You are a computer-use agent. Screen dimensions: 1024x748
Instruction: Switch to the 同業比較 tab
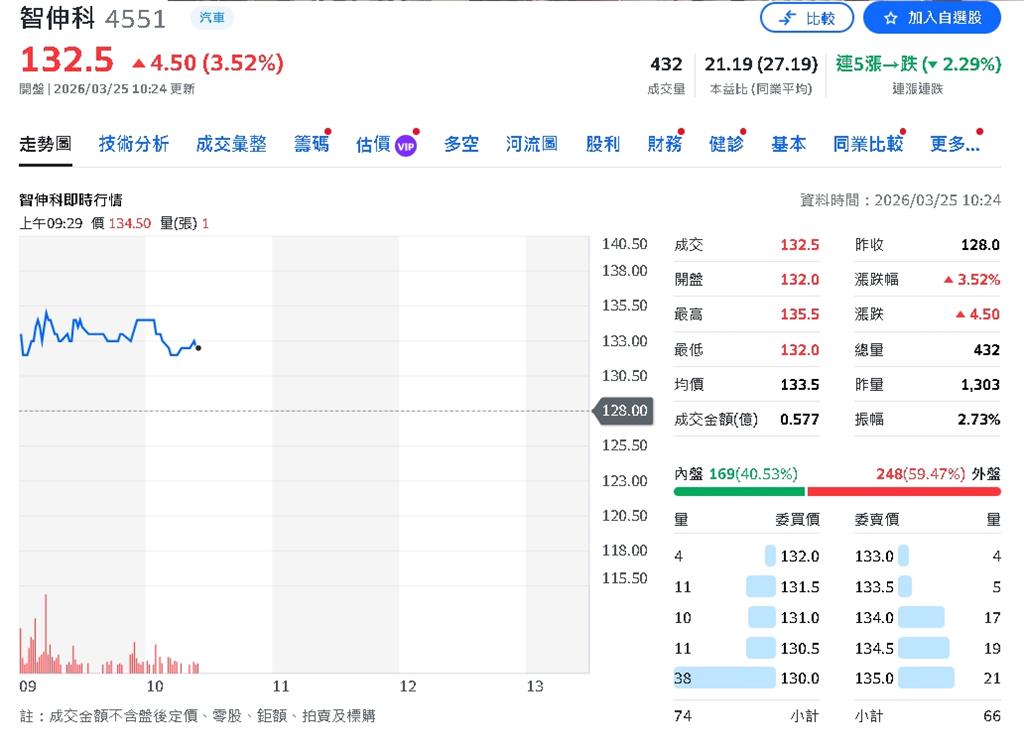click(866, 144)
